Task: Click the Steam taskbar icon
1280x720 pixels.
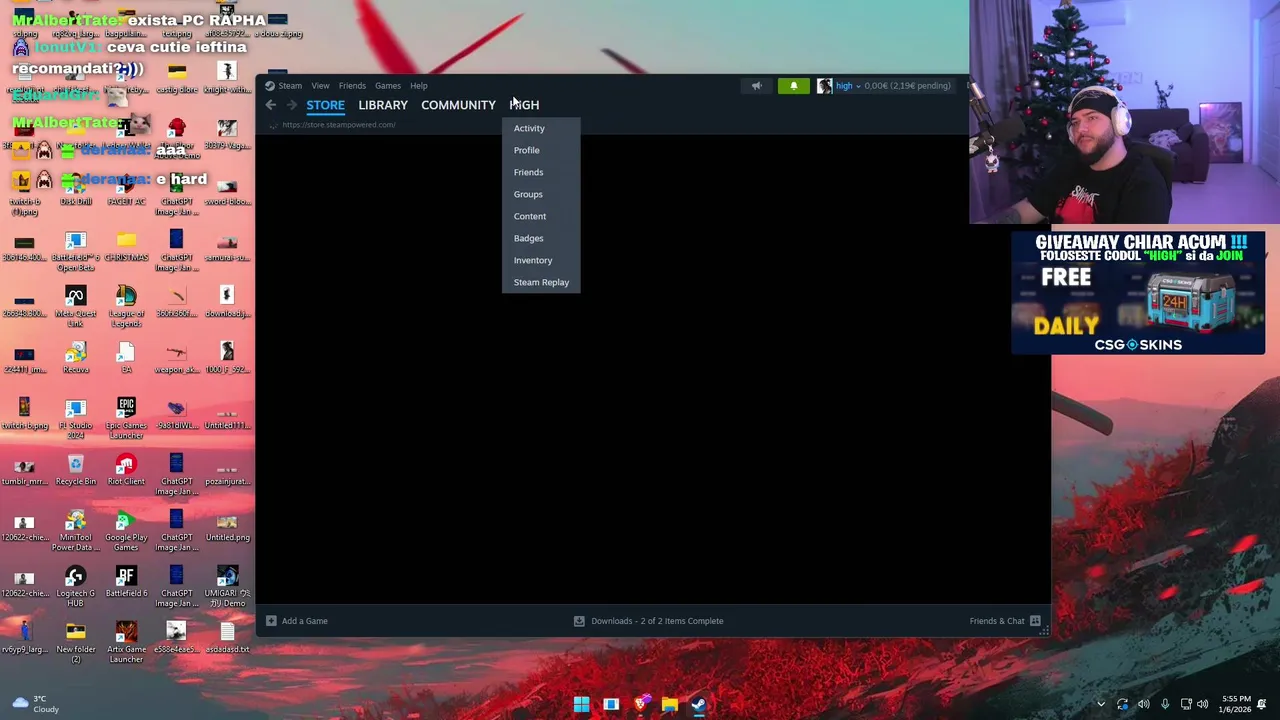Action: coord(699,704)
